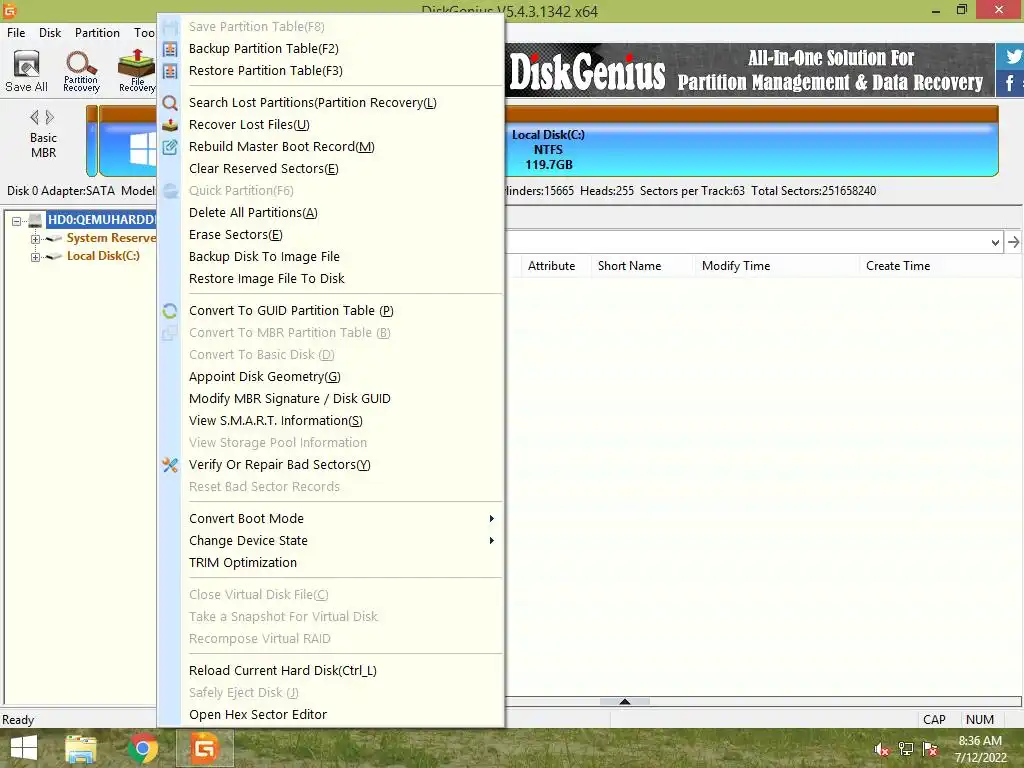Click the DiskGenius taskbar icon
Viewport: 1024px width, 768px height.
coord(204,748)
